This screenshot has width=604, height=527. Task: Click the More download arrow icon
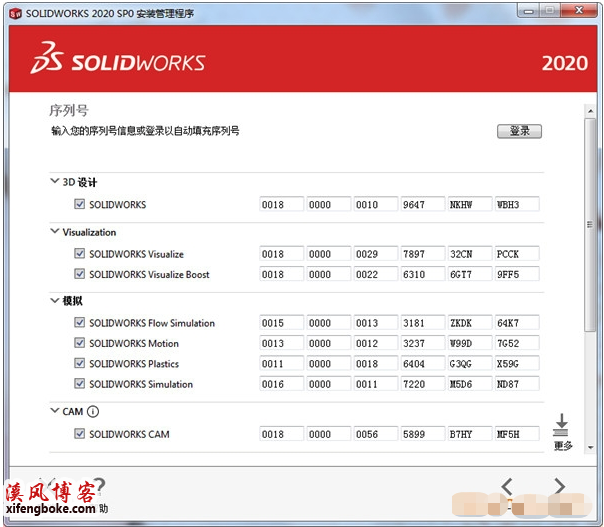pos(562,425)
